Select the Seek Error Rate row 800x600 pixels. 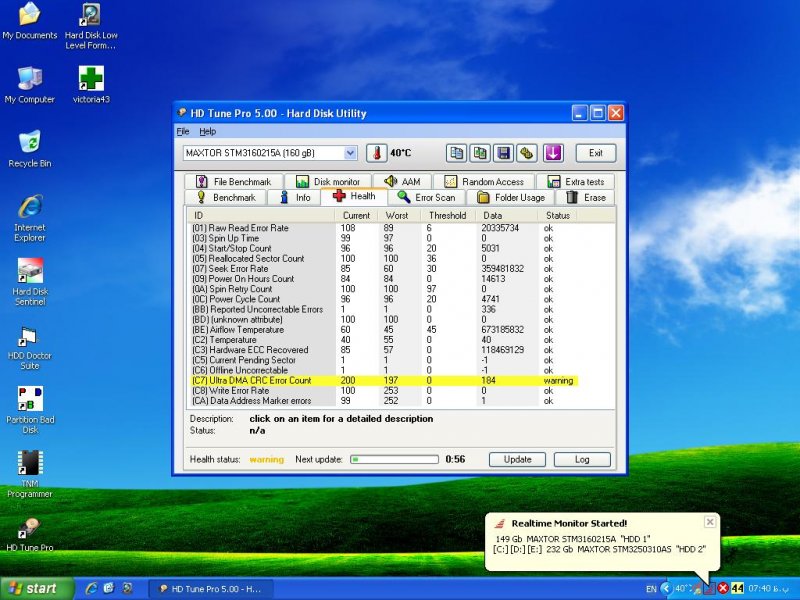click(384, 269)
